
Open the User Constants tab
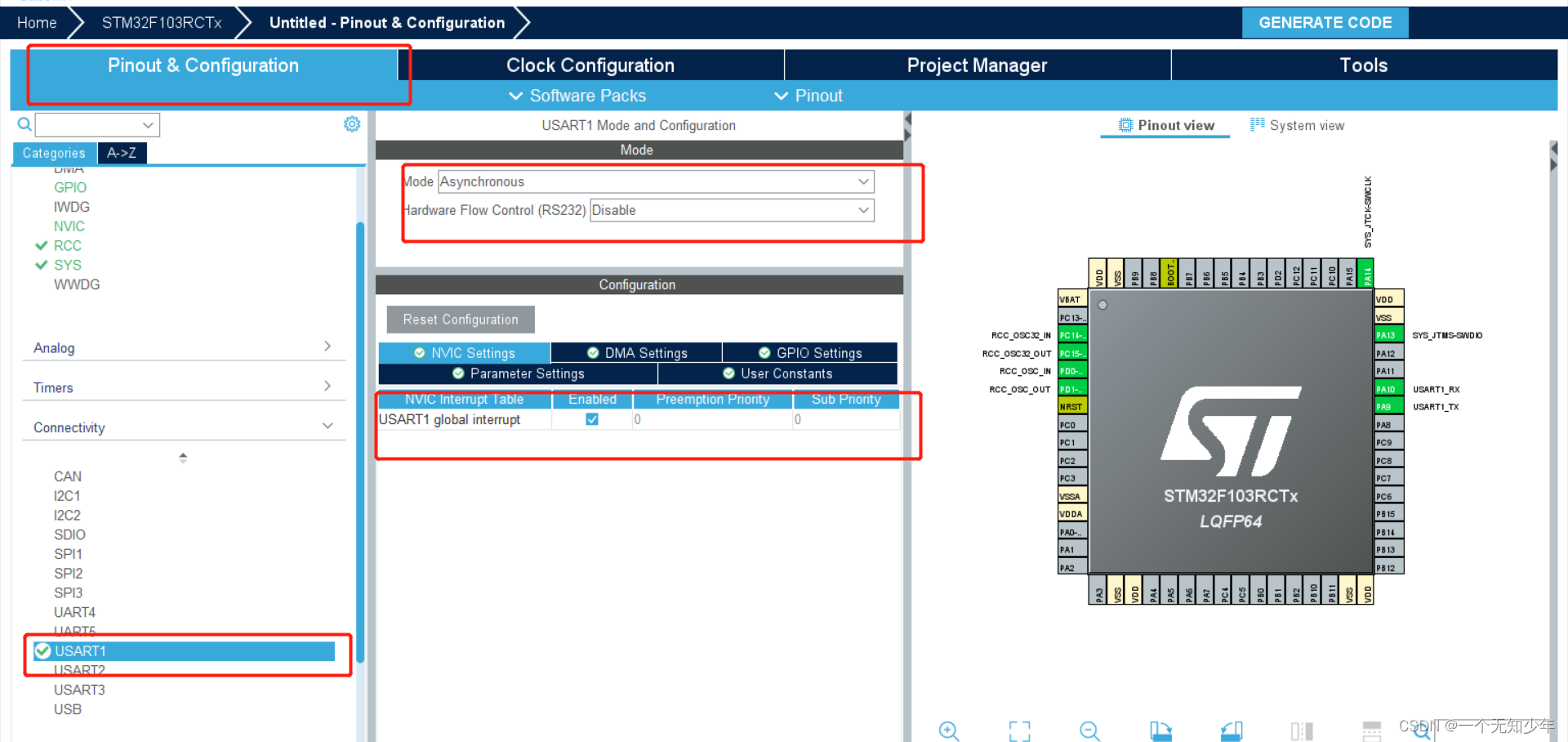coord(777,373)
